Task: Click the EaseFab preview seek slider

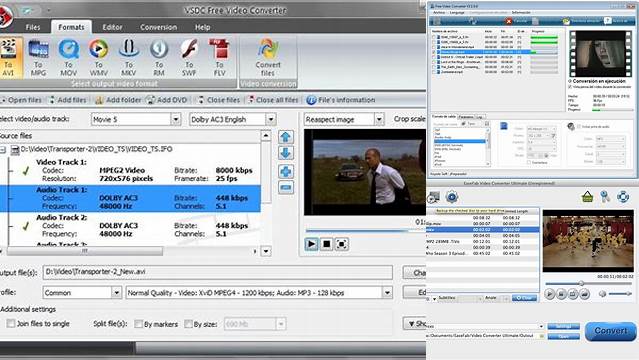Action: click(x=588, y=283)
